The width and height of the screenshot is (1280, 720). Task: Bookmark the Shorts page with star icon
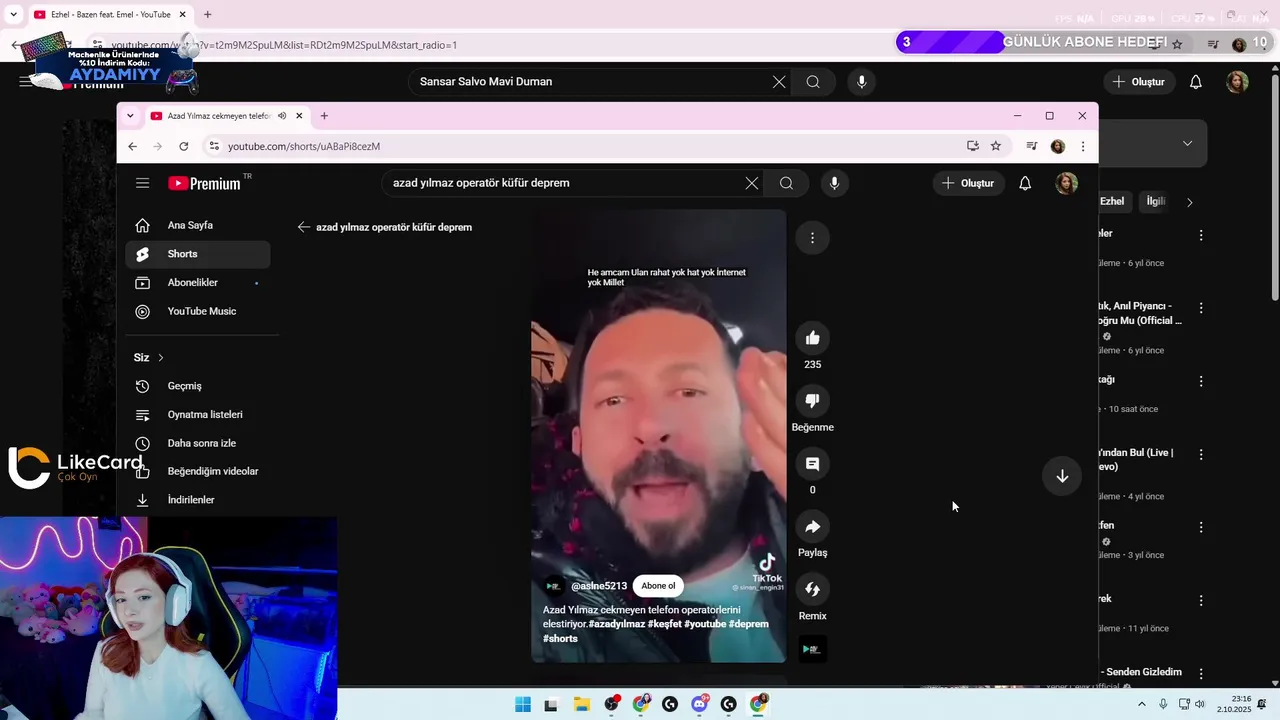point(996,146)
